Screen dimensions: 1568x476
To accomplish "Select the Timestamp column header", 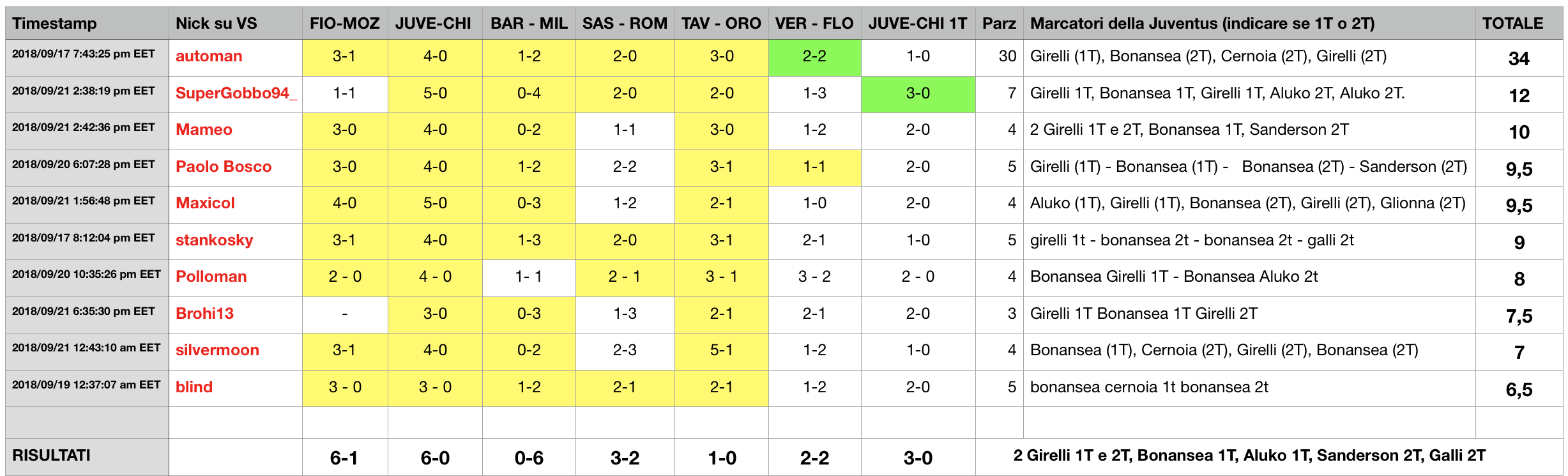I will [87, 24].
